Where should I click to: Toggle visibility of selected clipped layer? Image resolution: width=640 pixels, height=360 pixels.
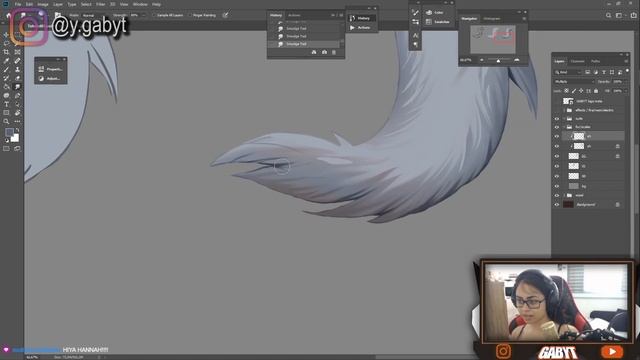pyautogui.click(x=556, y=136)
